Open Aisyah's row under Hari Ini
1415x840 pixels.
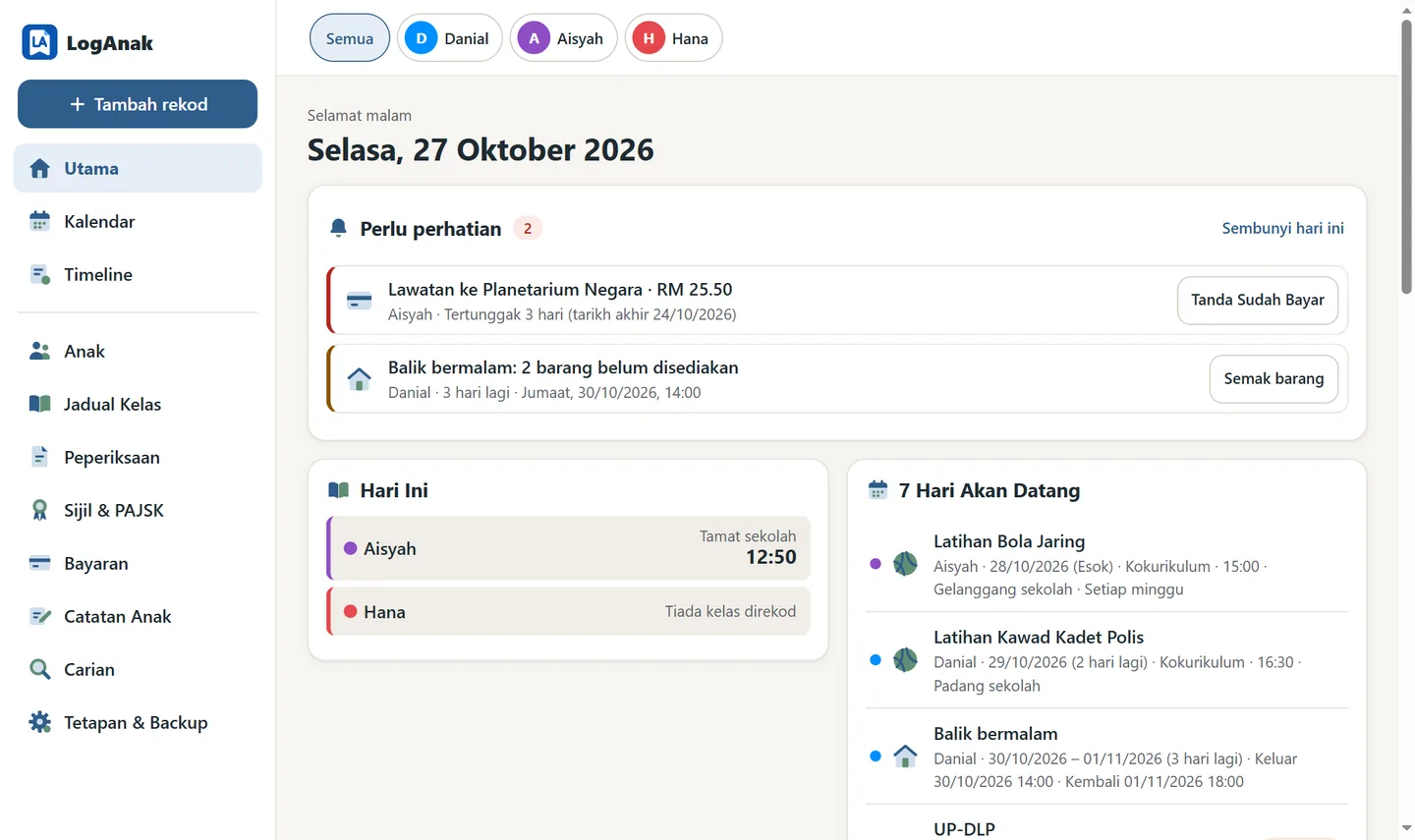[x=568, y=548]
